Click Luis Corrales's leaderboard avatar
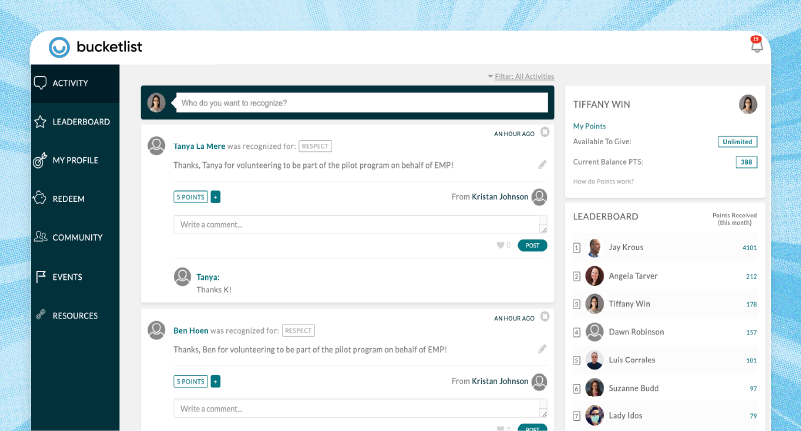This screenshot has width=801, height=431. 594,360
